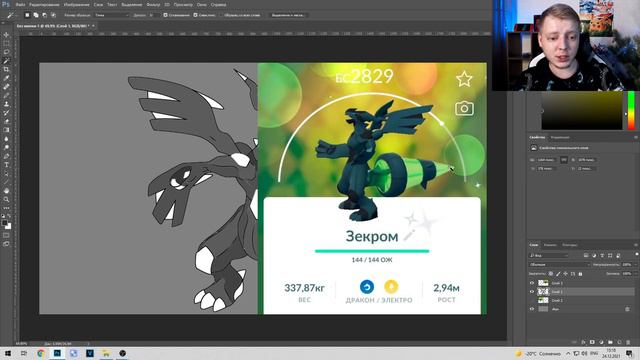The height and width of the screenshot is (360, 640).
Task: Click the Выделение и маска button
Action: click(288, 15)
